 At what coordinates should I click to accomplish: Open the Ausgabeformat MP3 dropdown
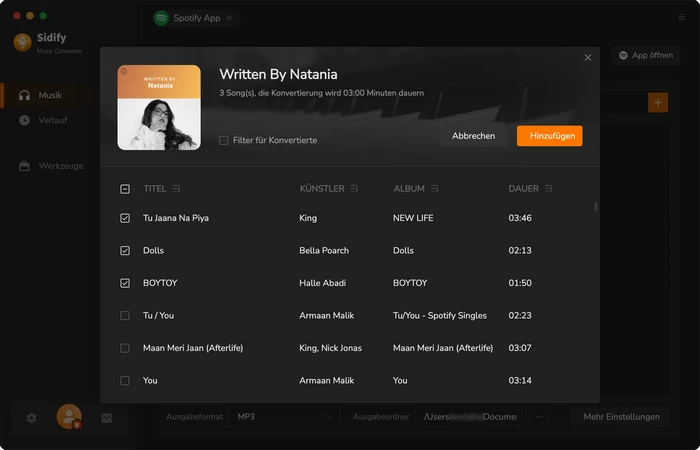pos(284,417)
